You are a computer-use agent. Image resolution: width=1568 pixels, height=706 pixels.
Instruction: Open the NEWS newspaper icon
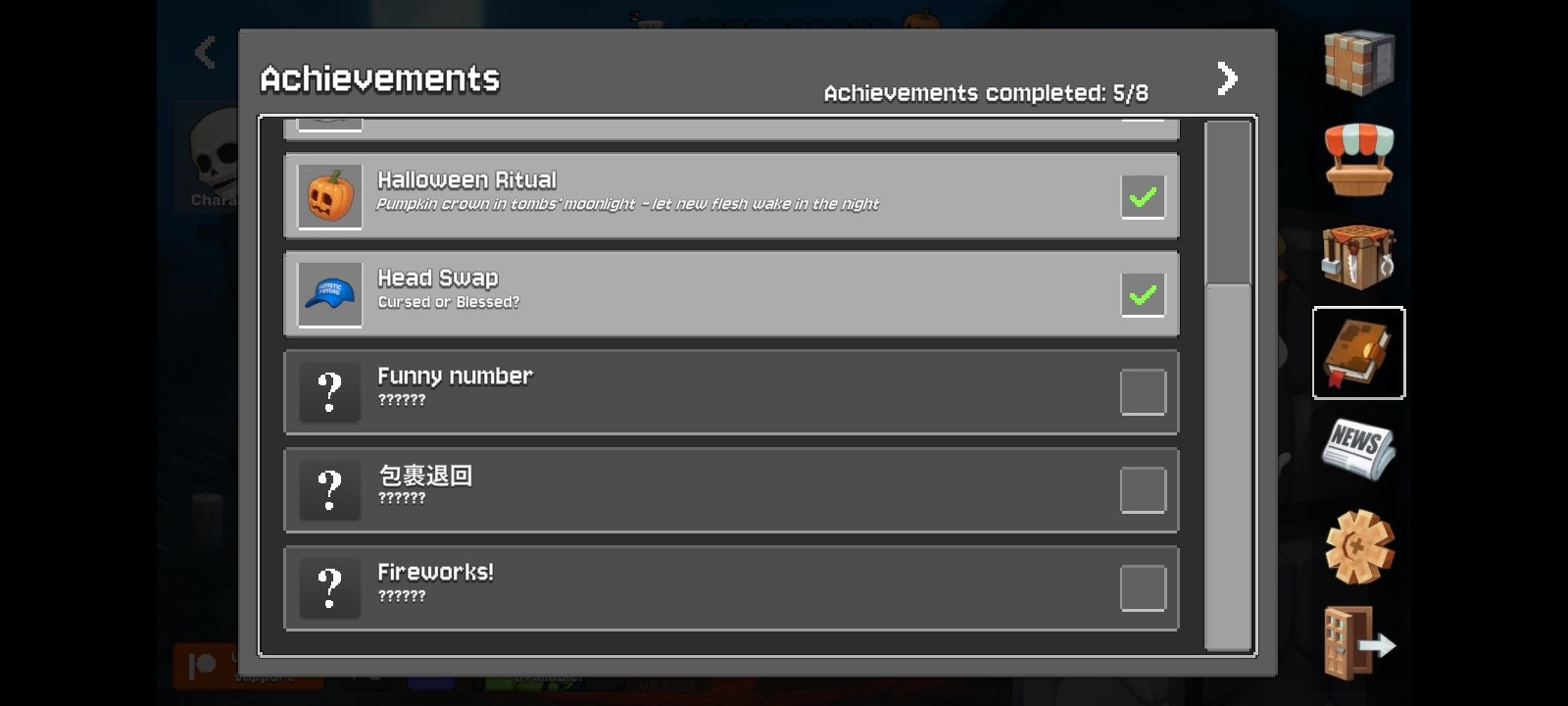click(1359, 449)
